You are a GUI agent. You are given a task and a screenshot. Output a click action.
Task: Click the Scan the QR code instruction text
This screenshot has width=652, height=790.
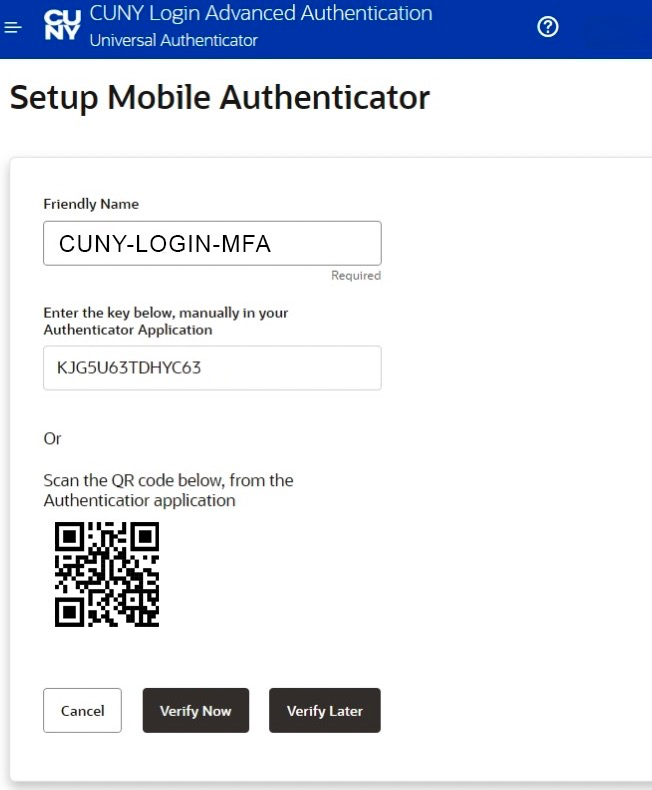tap(168, 490)
